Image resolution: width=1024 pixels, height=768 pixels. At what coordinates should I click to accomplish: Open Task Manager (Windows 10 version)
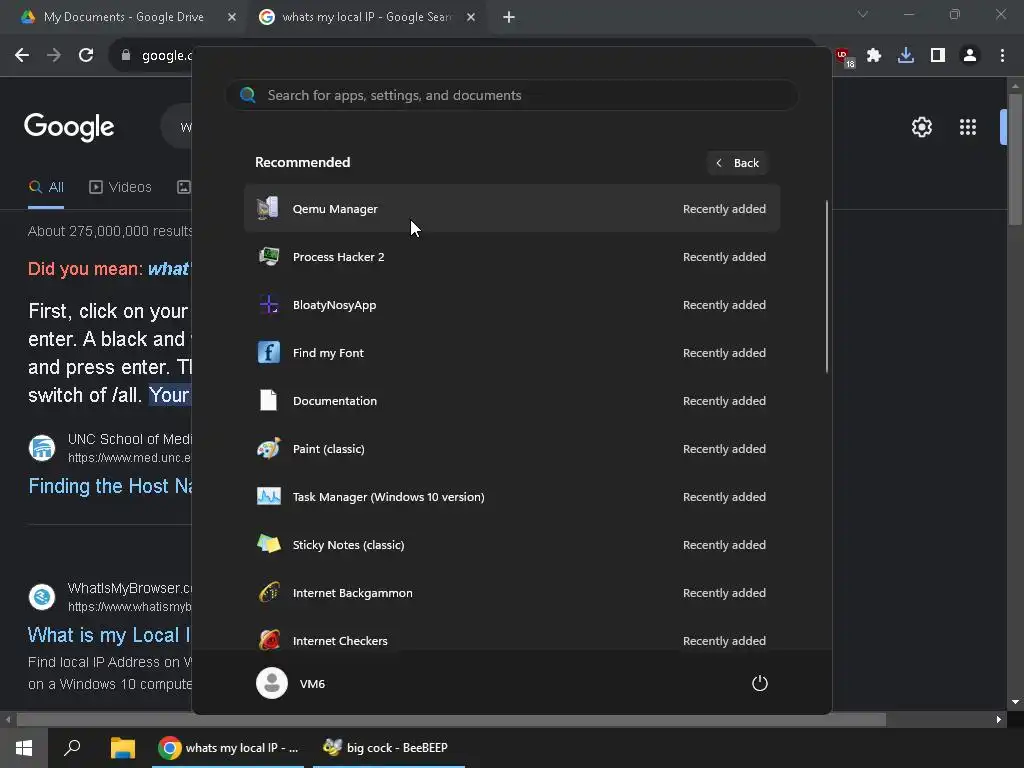512,497
